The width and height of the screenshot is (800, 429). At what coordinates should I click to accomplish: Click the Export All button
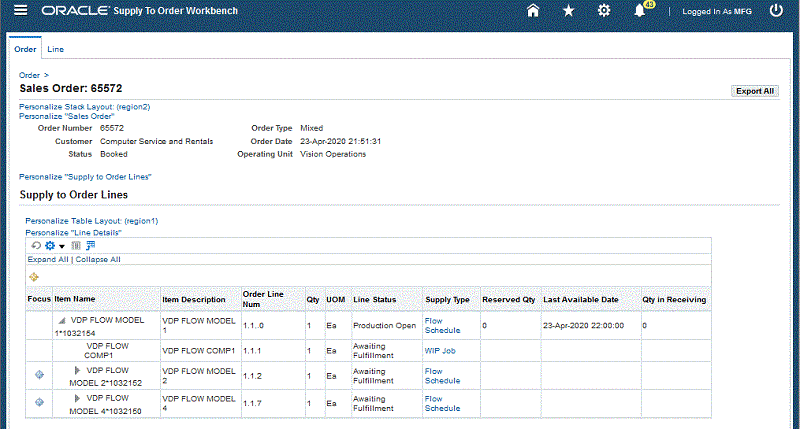tap(755, 91)
